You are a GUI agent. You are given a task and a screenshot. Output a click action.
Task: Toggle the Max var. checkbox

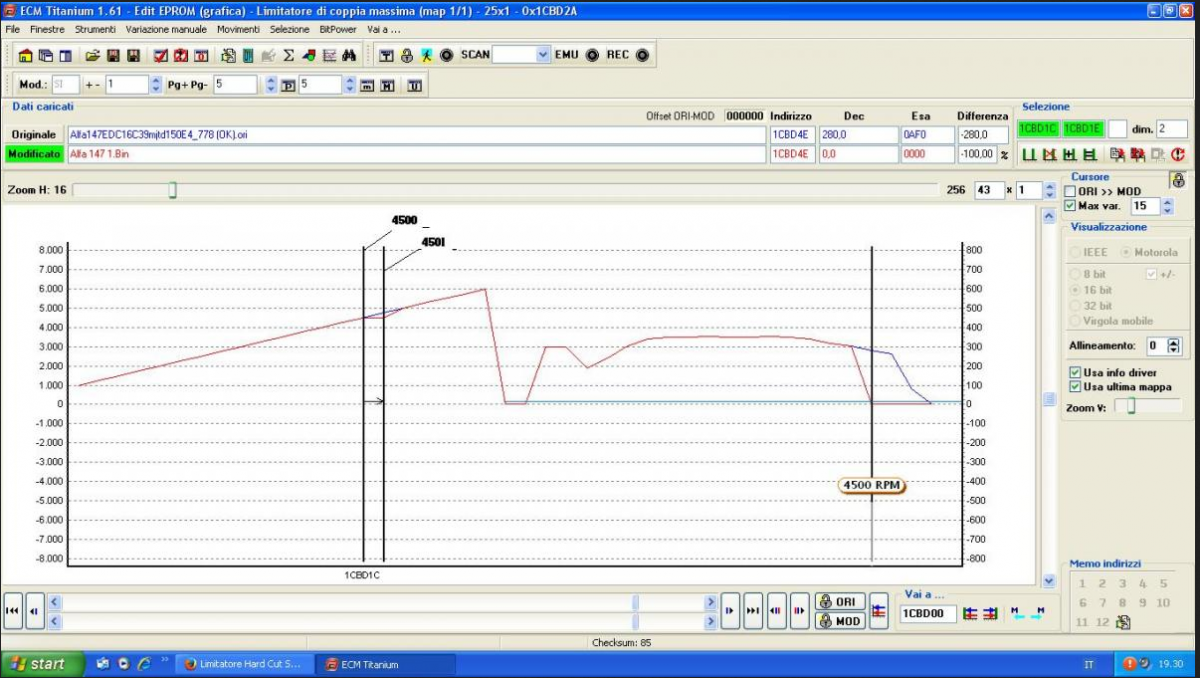point(1071,206)
